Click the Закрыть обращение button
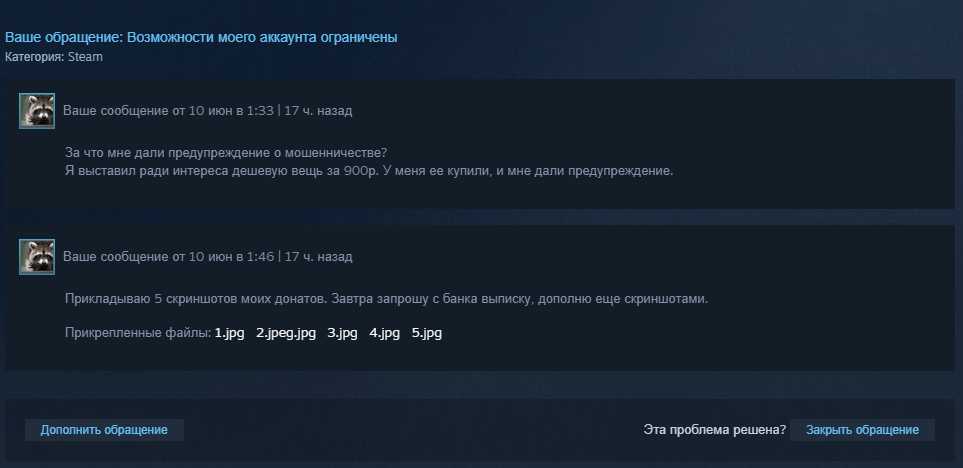Screen dimensions: 963x468 pyautogui.click(x=862, y=430)
